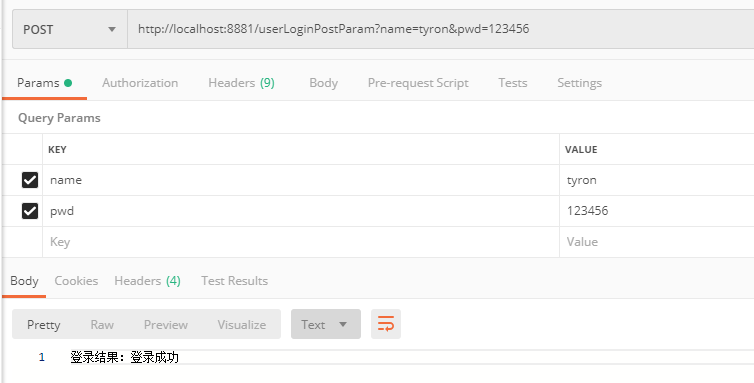Screen dimensions: 754x383
Task: Switch to the Params tab
Action: coord(44,83)
